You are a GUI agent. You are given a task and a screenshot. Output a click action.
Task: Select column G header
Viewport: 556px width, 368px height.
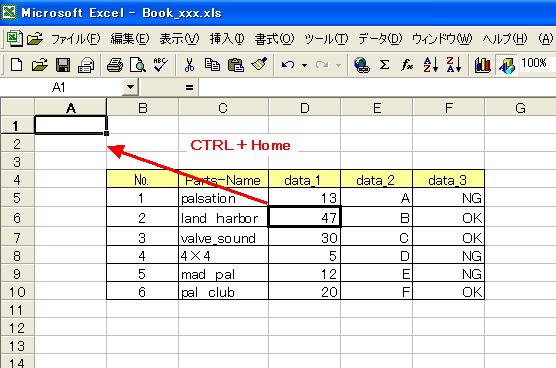520,108
